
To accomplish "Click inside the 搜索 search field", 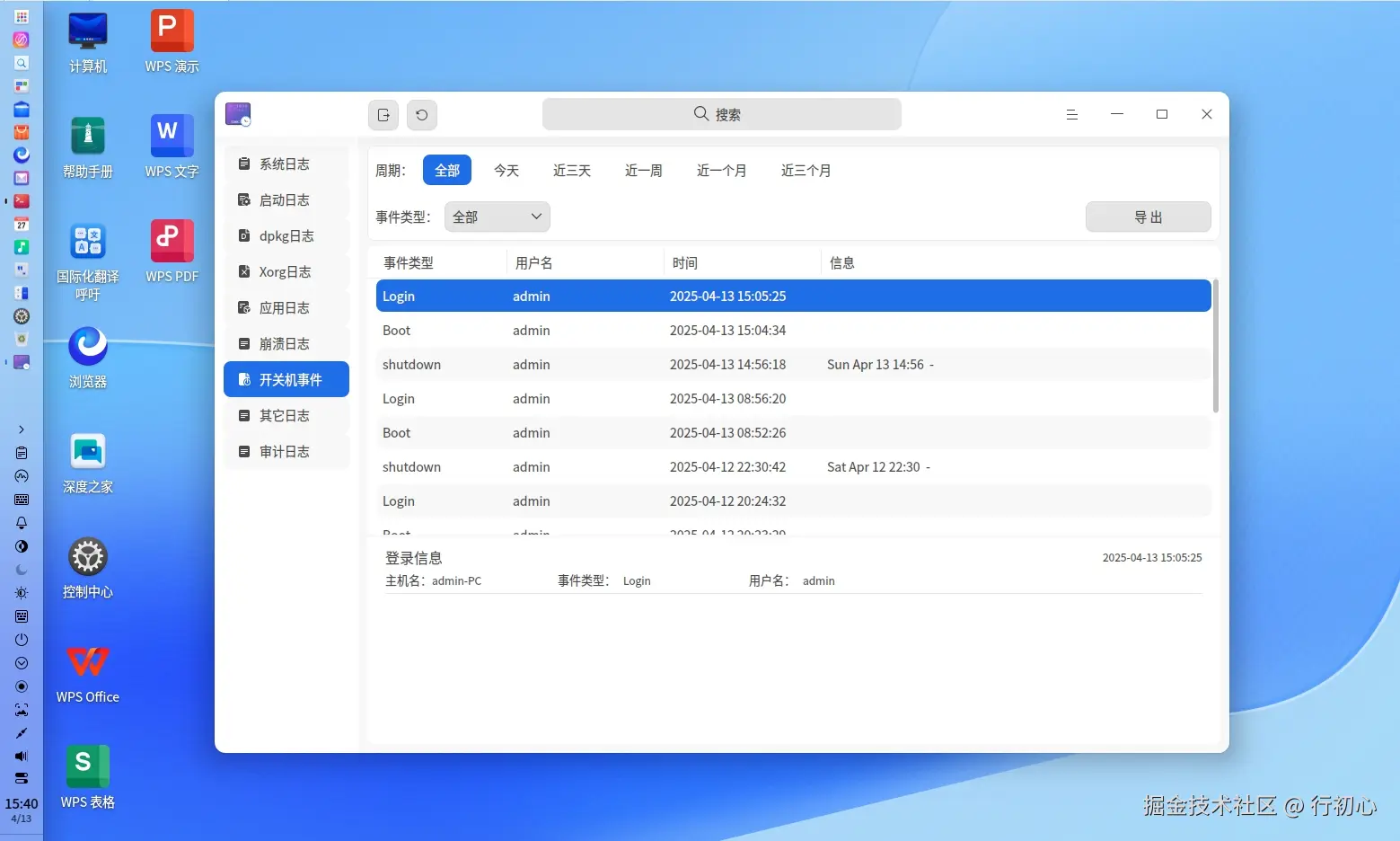I will [721, 114].
